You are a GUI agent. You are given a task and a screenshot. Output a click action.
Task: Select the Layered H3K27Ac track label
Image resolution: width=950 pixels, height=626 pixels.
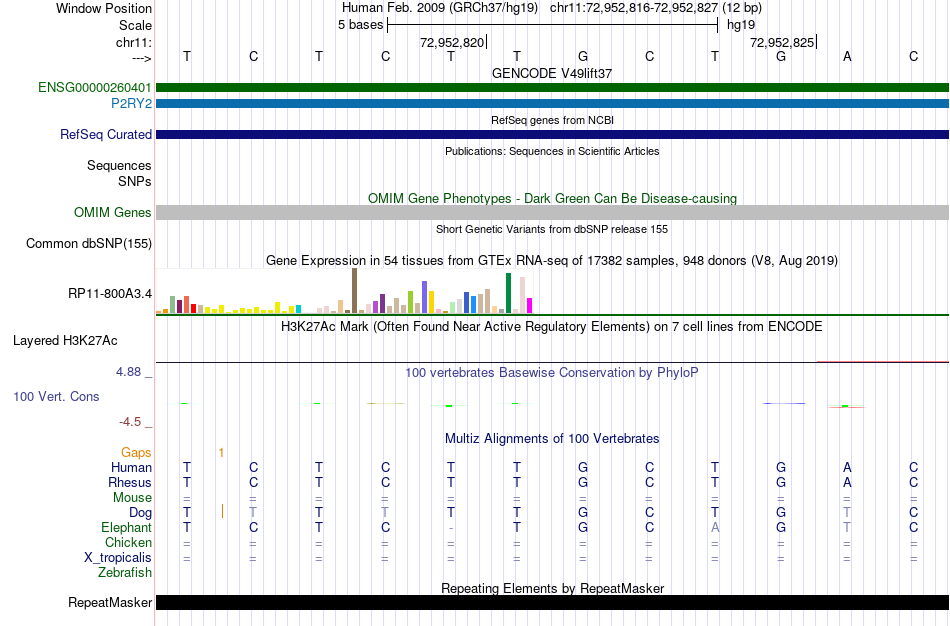click(x=65, y=341)
